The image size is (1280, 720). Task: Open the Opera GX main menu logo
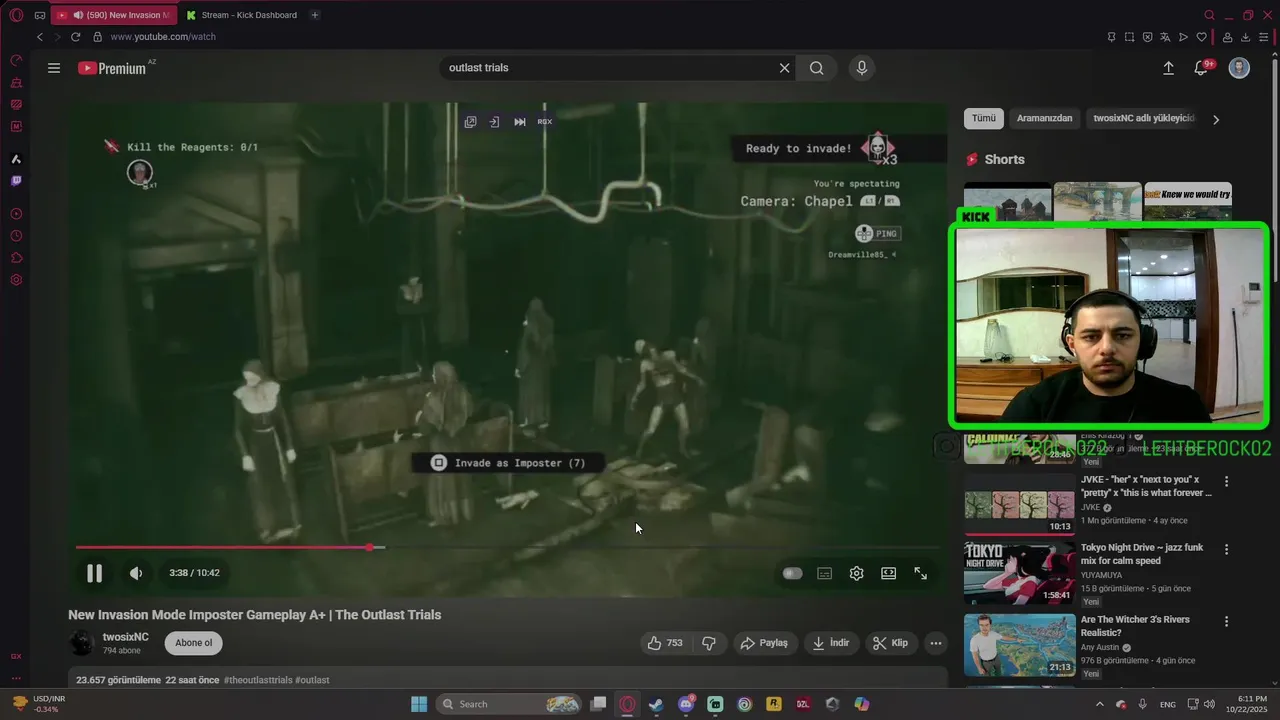[16, 15]
